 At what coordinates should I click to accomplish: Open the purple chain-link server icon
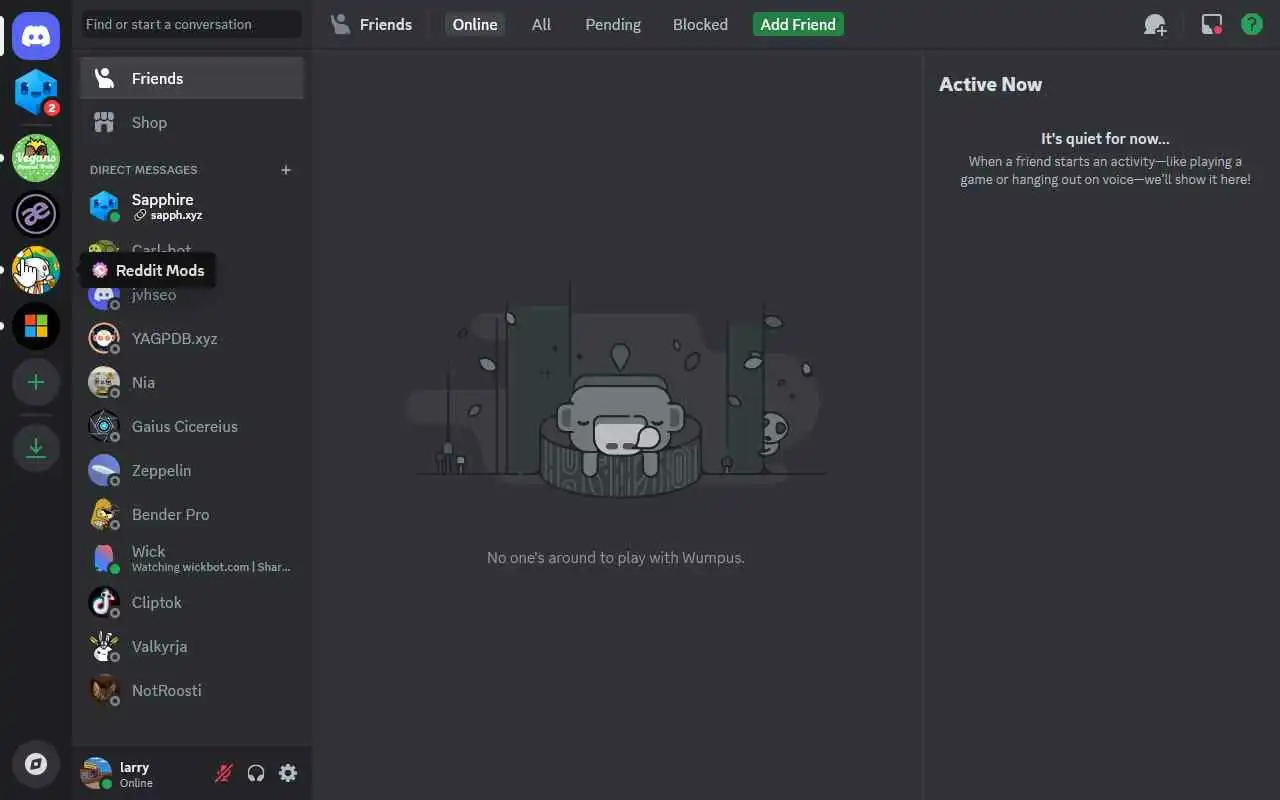point(36,214)
